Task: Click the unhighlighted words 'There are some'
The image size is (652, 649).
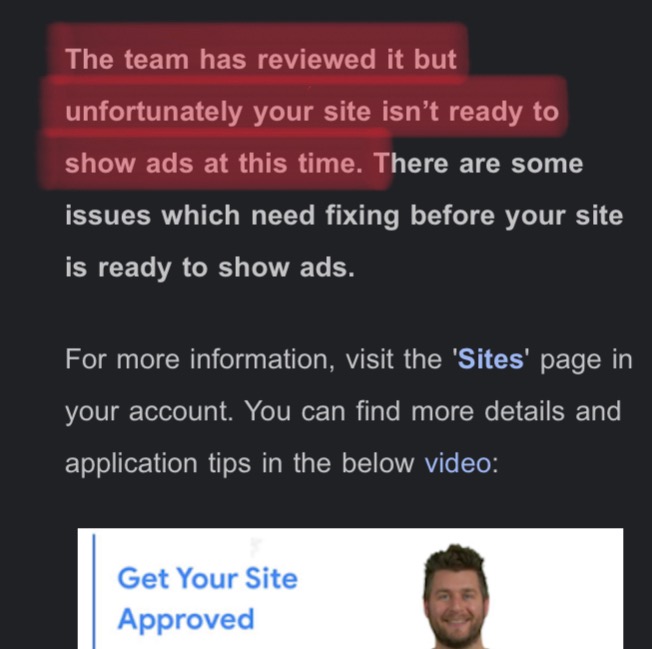Action: tap(478, 163)
